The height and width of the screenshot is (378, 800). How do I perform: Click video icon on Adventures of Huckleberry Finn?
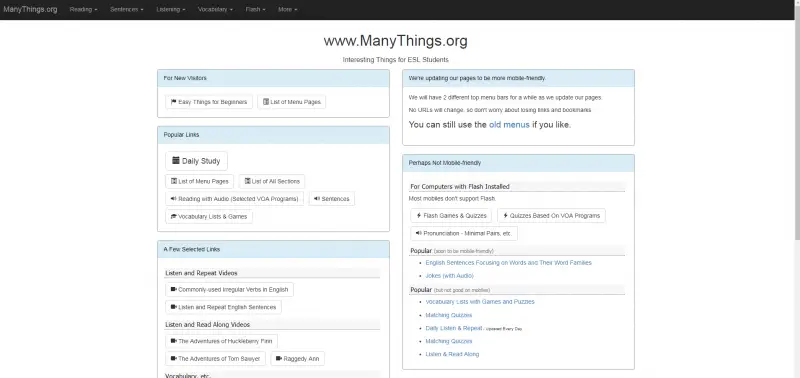coord(173,341)
